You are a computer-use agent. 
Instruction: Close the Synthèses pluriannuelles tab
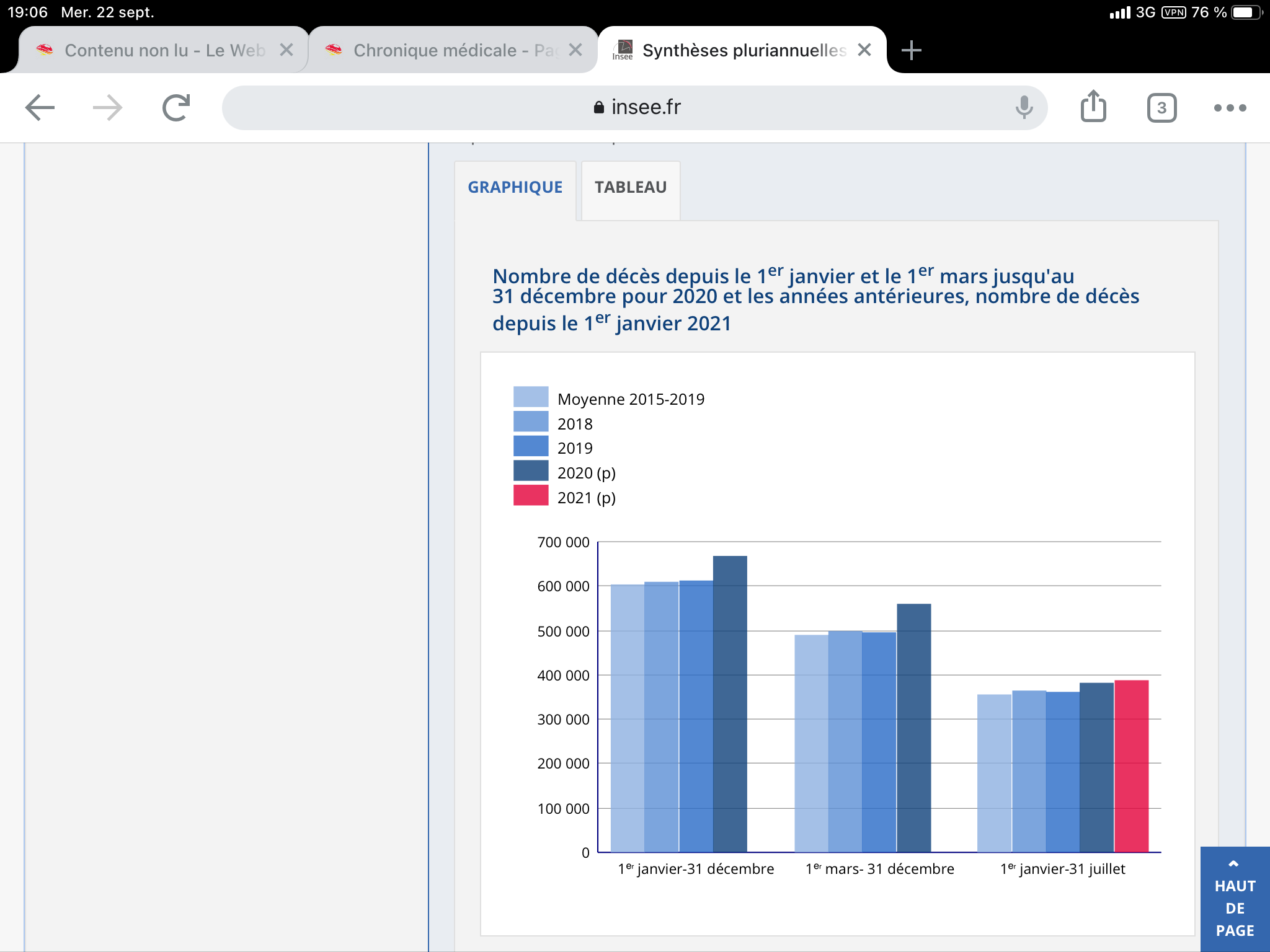point(864,50)
